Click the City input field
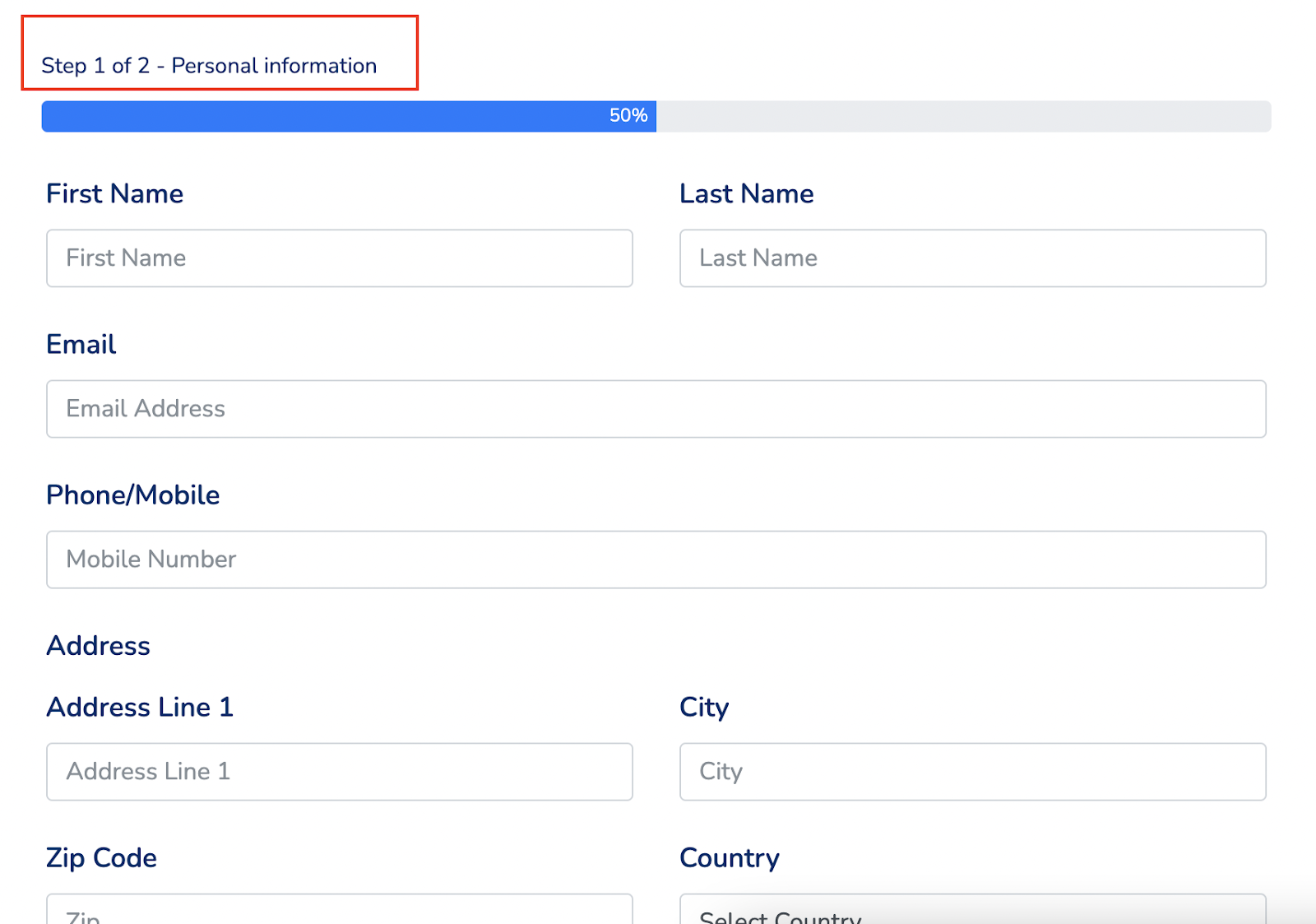This screenshot has width=1316, height=924. click(x=973, y=772)
